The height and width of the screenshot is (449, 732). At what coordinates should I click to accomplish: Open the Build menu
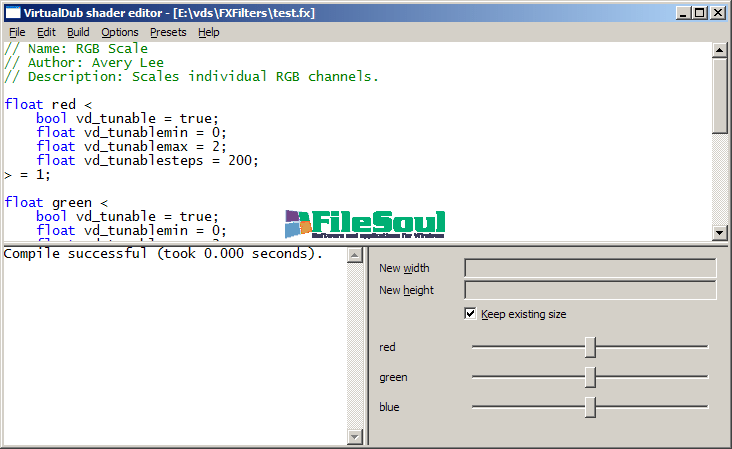78,32
